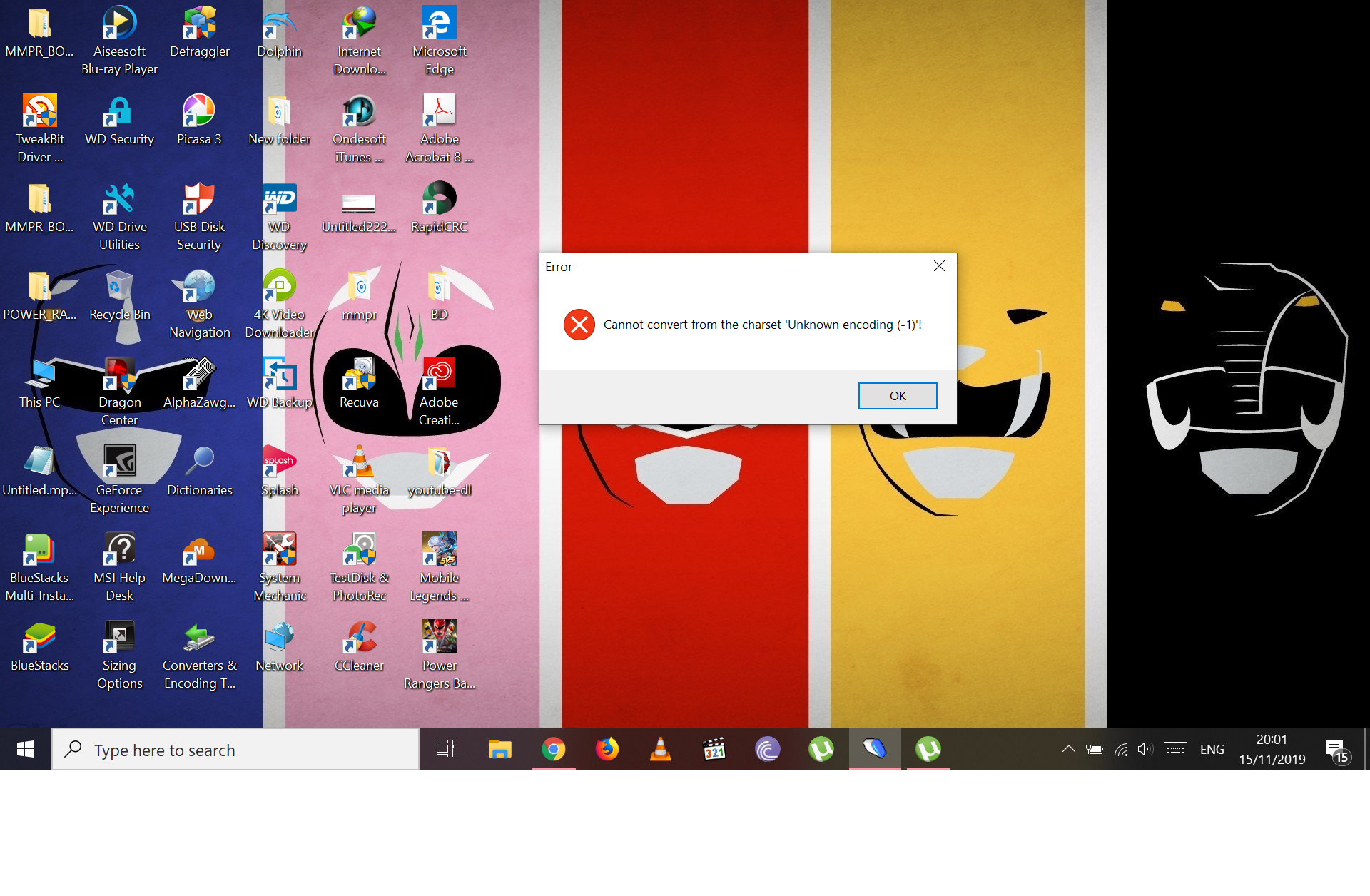This screenshot has width=1370, height=896.
Task: Click OK in the Error dialog
Action: [897, 396]
